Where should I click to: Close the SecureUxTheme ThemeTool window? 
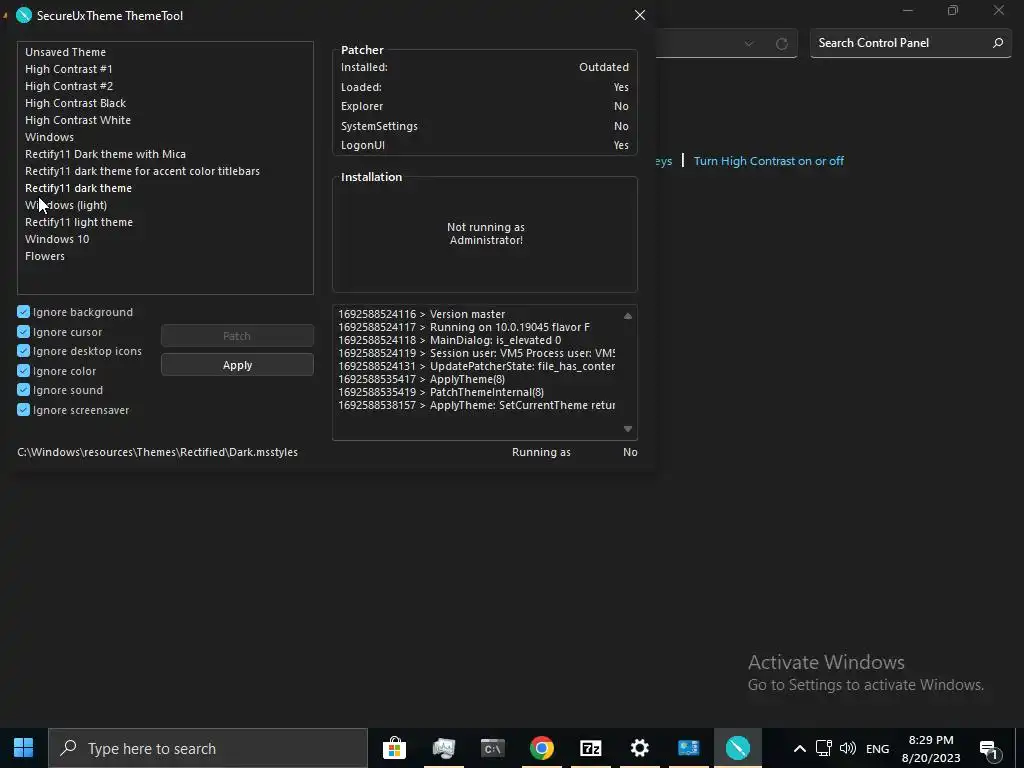point(639,15)
